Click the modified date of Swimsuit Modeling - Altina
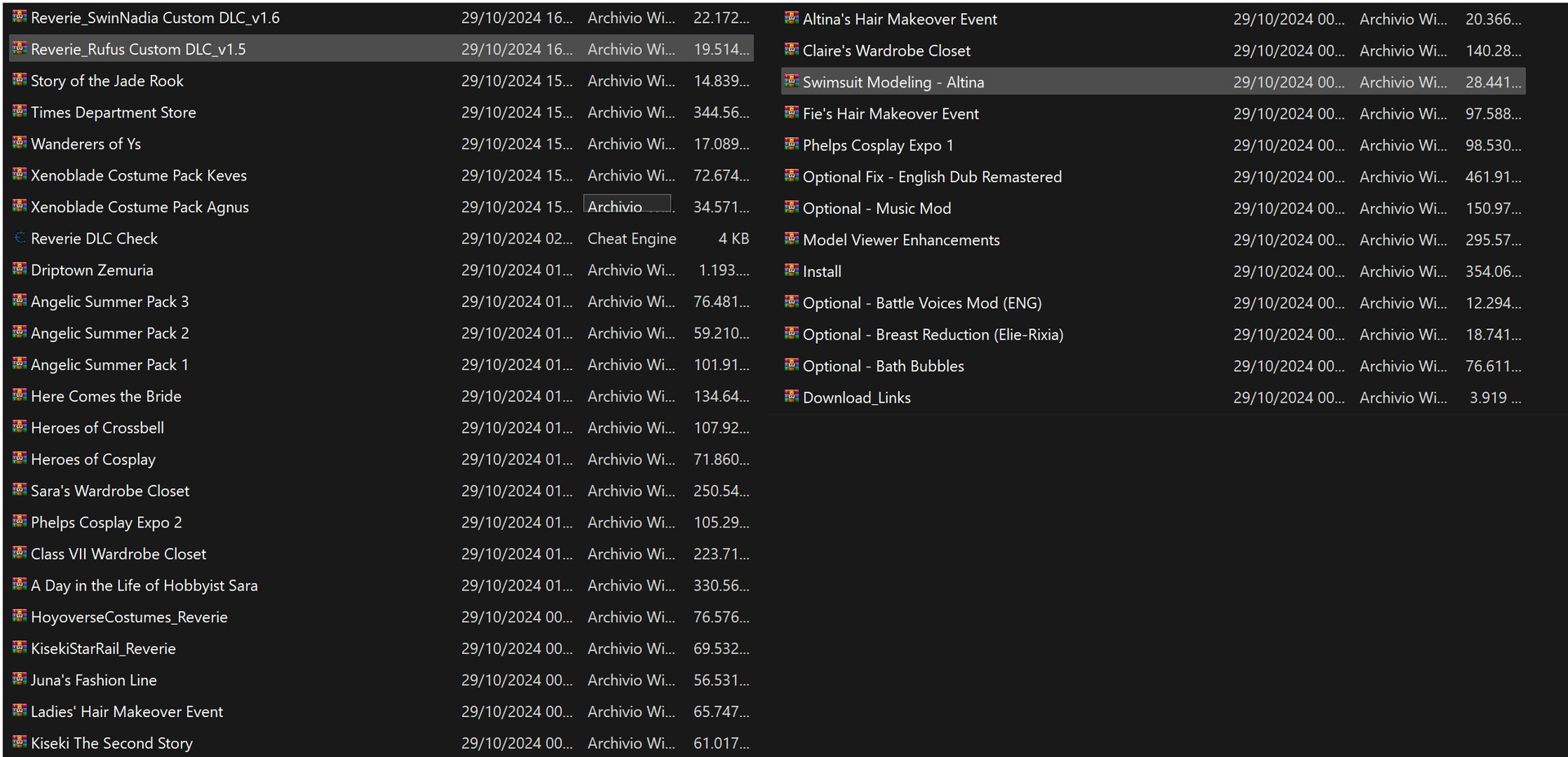Image resolution: width=1568 pixels, height=757 pixels. pyautogui.click(x=1289, y=82)
